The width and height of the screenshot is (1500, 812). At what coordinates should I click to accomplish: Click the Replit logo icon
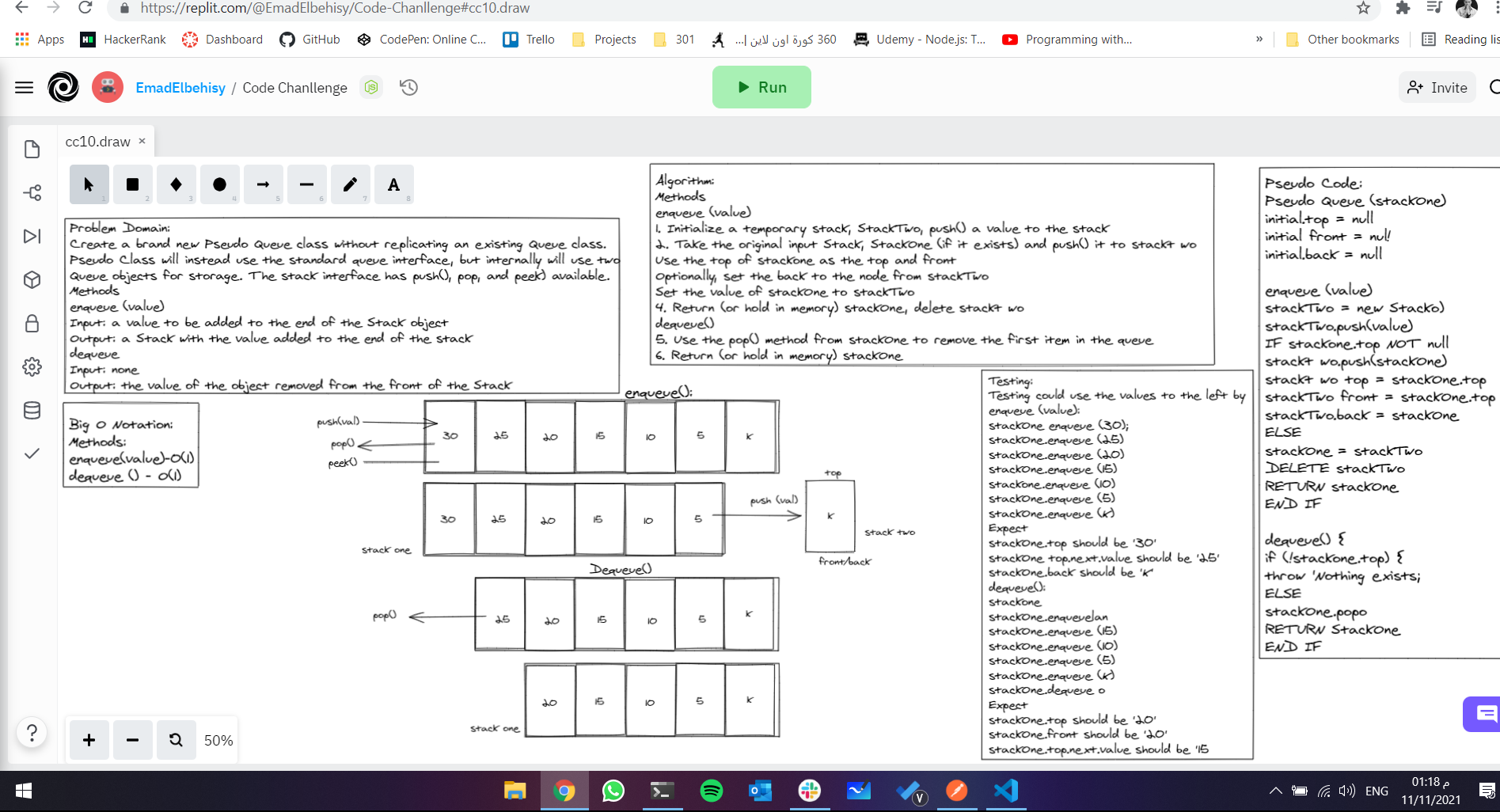click(x=63, y=87)
